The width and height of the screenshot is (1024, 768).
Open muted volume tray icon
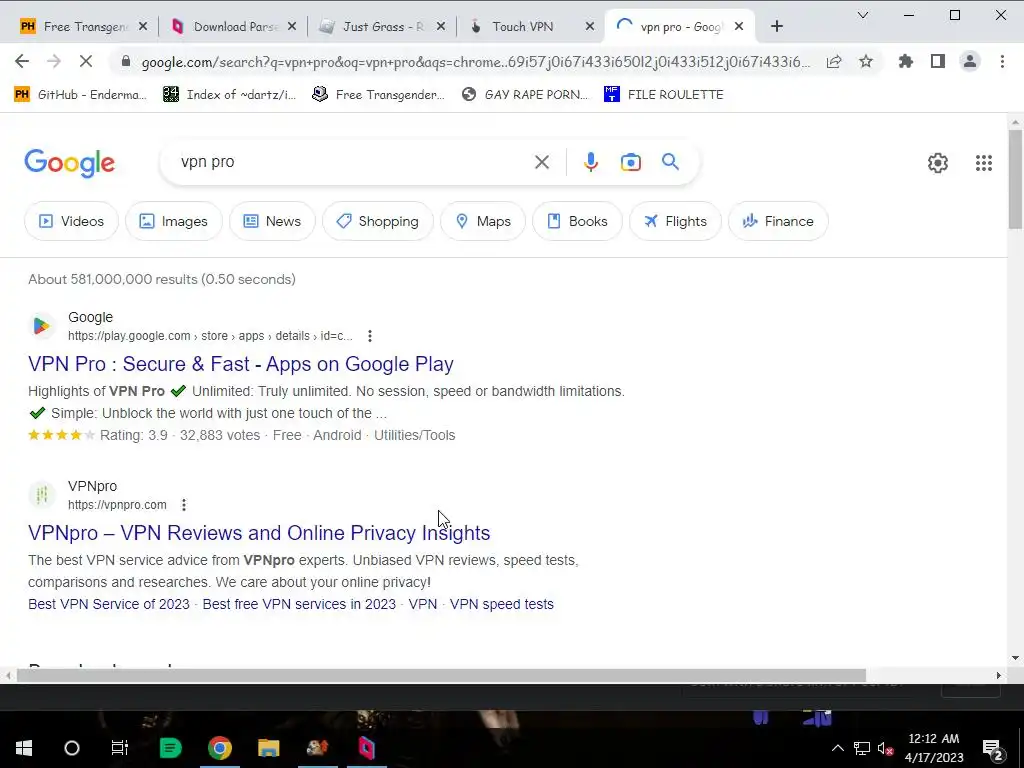tap(886, 748)
